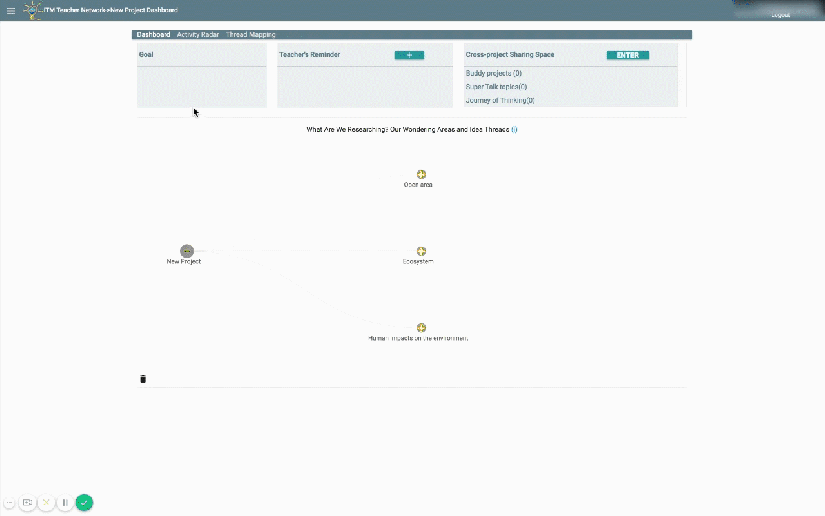Open Buddy projects (0) link

click(494, 73)
